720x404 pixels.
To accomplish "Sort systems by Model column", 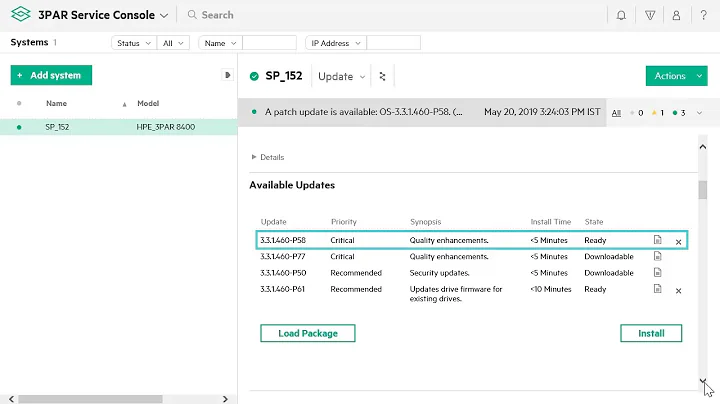I will pyautogui.click(x=148, y=103).
